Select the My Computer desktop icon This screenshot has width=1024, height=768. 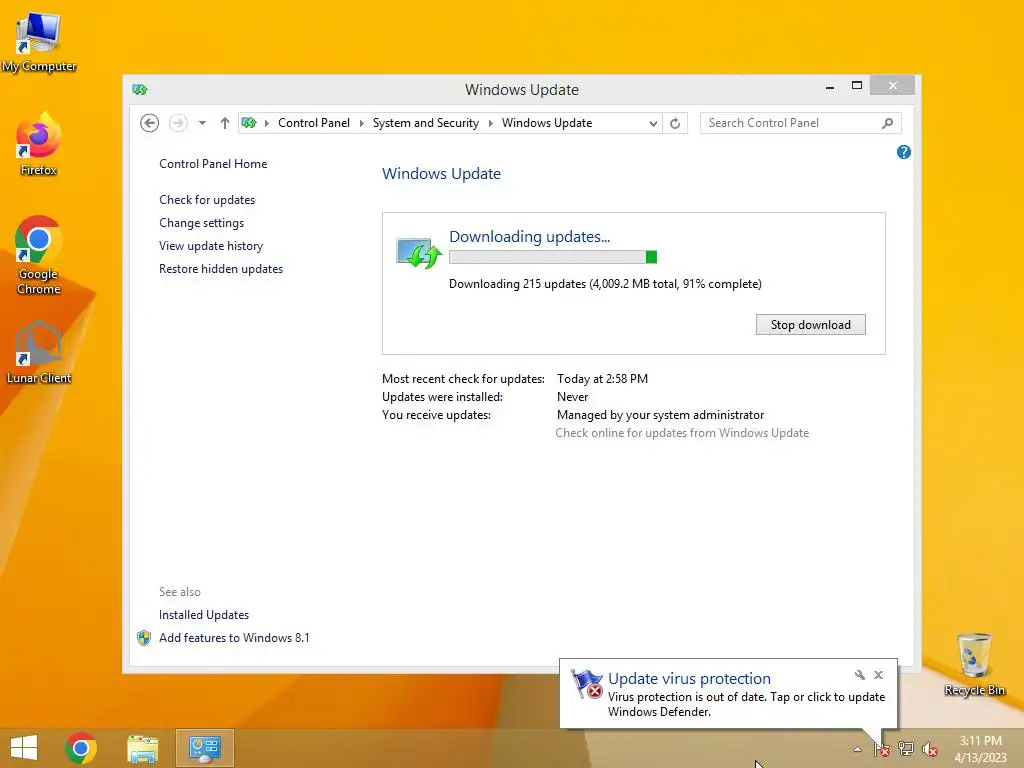click(39, 42)
